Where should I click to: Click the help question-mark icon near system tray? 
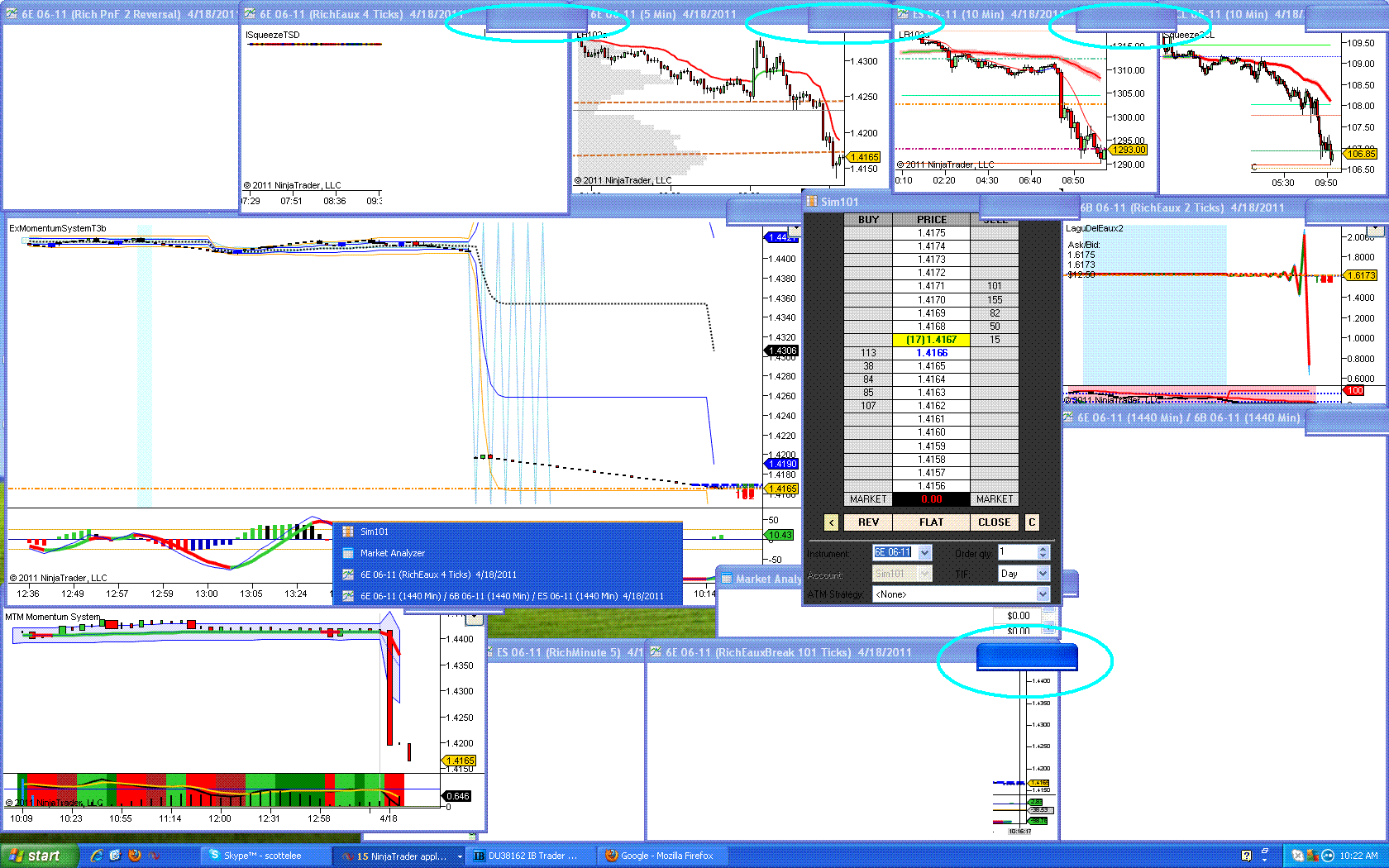(x=1247, y=856)
